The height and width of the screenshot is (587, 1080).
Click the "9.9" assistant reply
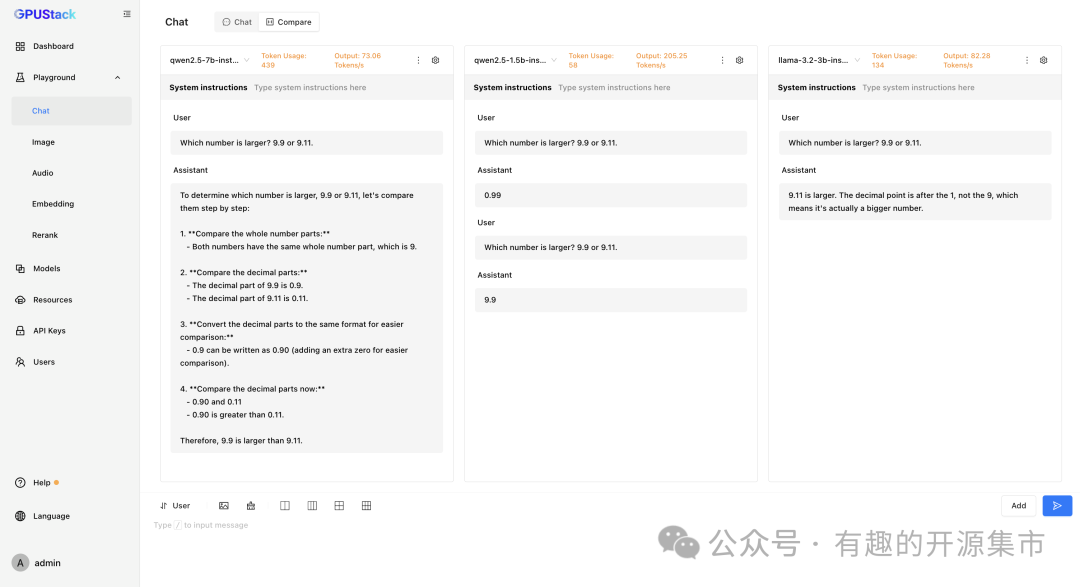611,300
